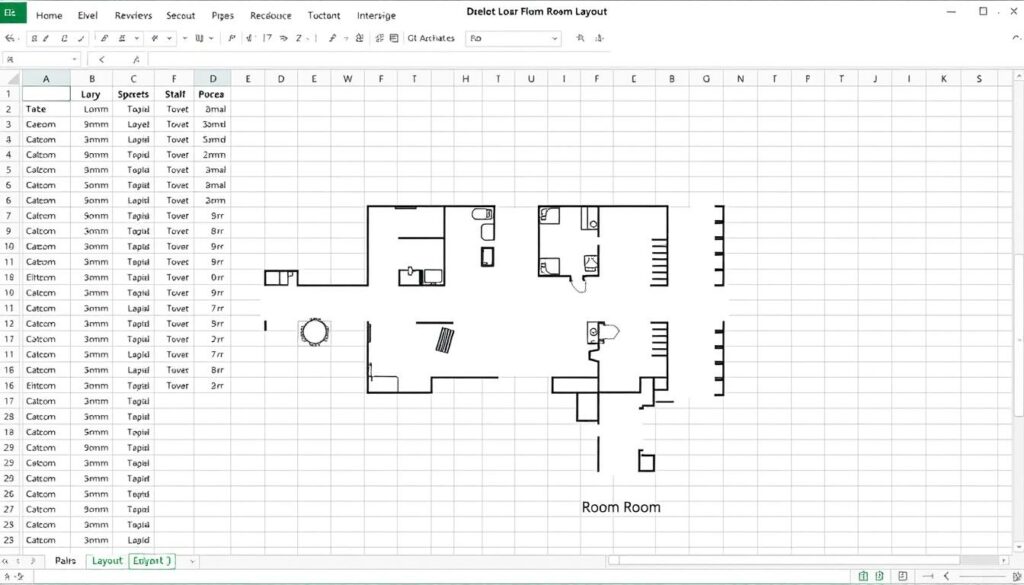
Task: Click the list-panel icon left of Gt Archates
Action: 394,39
